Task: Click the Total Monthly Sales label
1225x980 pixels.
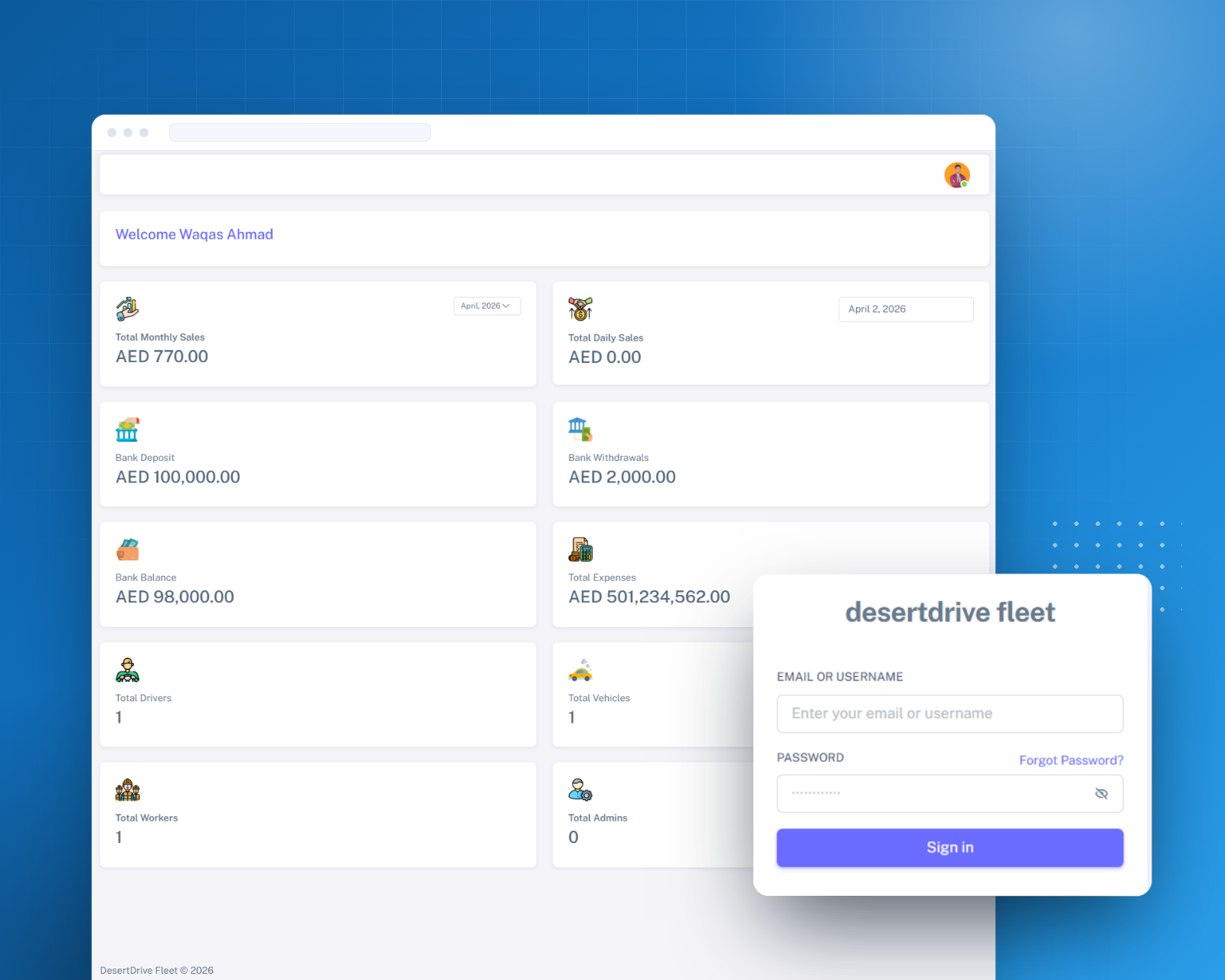Action: point(160,337)
